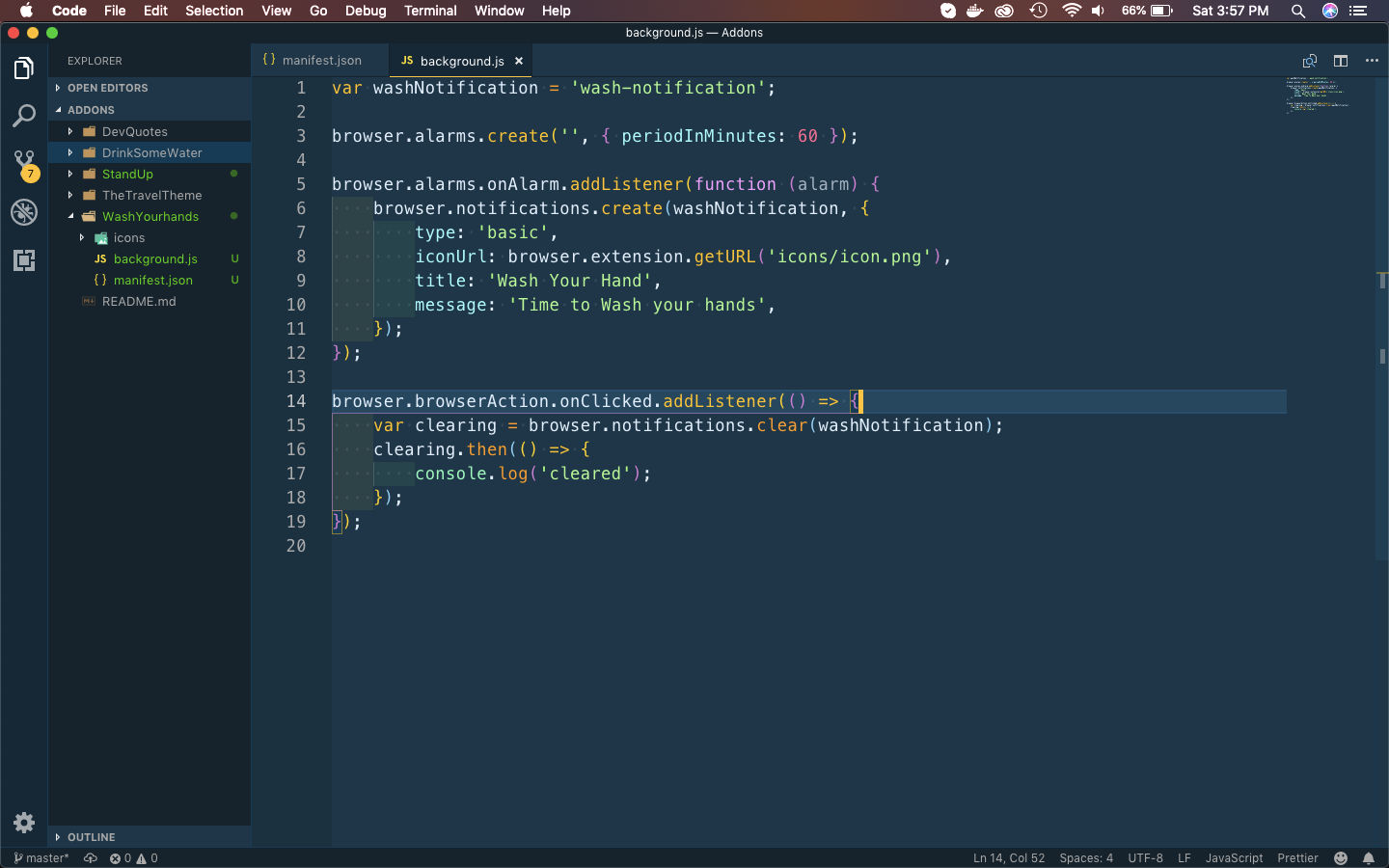Image resolution: width=1389 pixels, height=868 pixels.
Task: Close the background.js tab
Action: tap(519, 61)
